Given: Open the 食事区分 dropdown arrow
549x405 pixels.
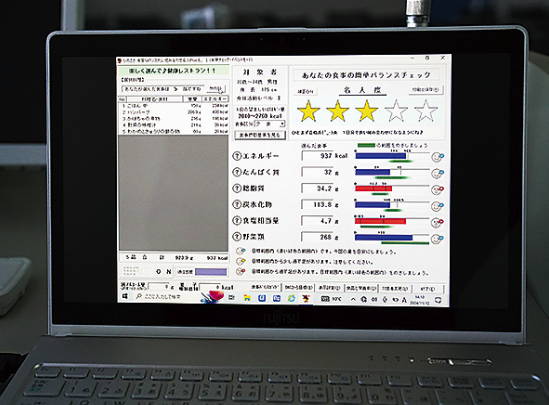Looking at the screenshot, I should [x=282, y=124].
